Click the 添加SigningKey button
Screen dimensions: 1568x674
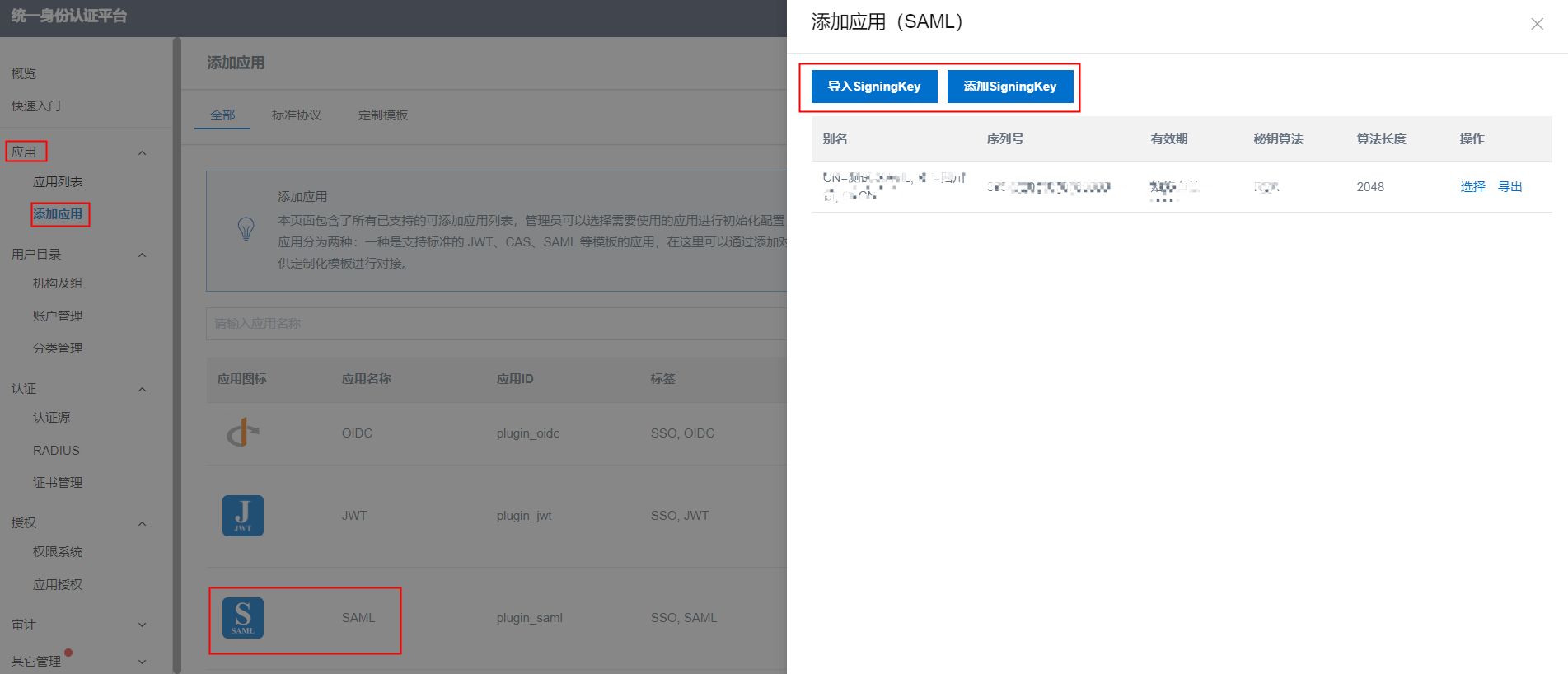click(1010, 87)
